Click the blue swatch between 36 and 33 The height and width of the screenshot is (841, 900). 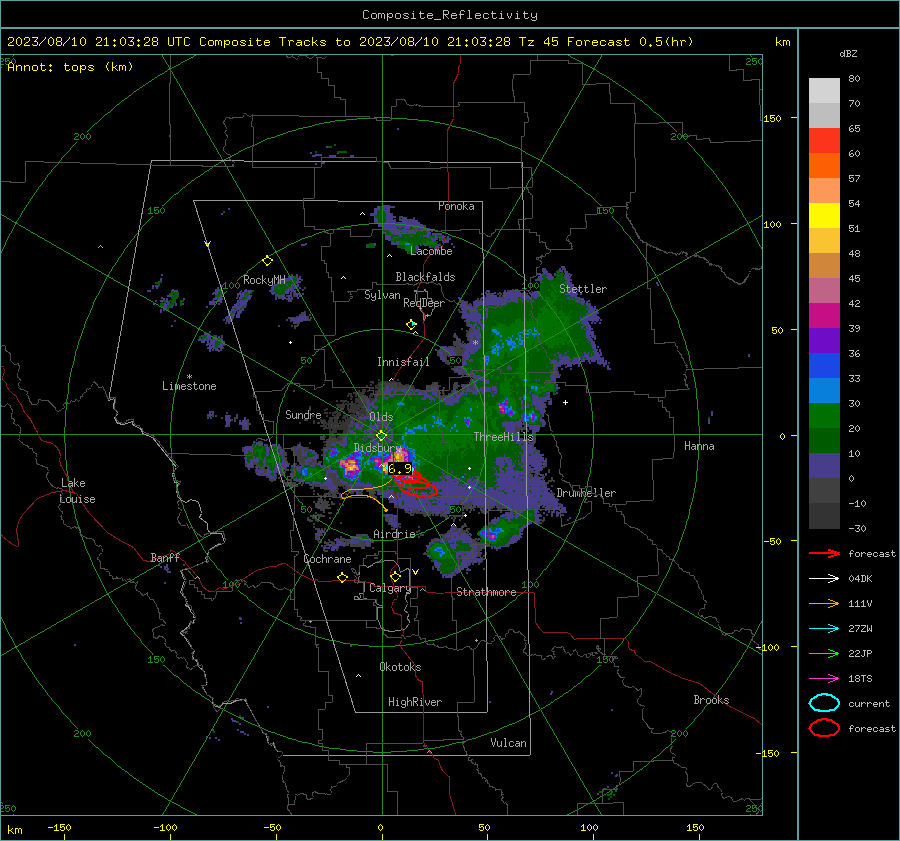(824, 366)
